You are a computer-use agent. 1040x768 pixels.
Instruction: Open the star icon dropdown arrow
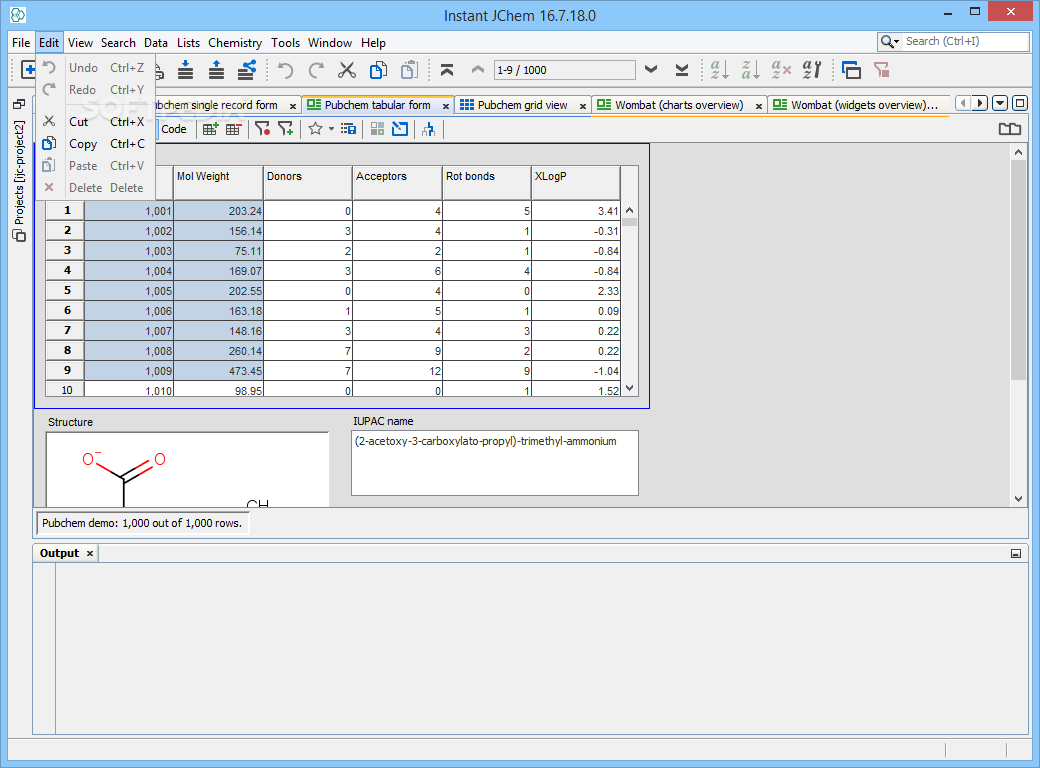click(331, 129)
